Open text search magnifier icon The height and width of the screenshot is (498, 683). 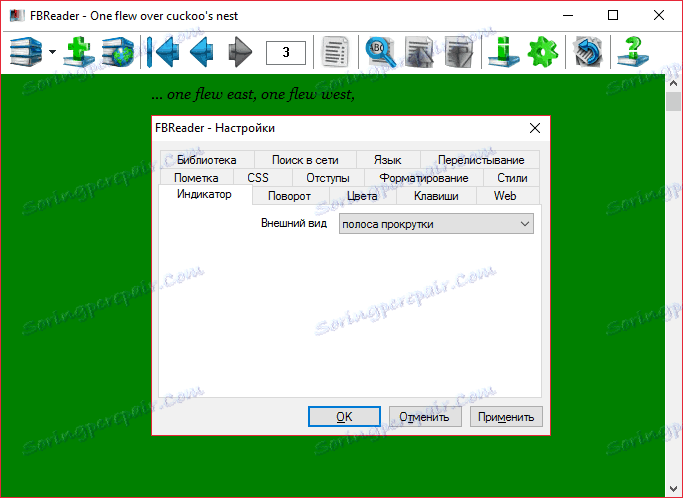tap(380, 52)
